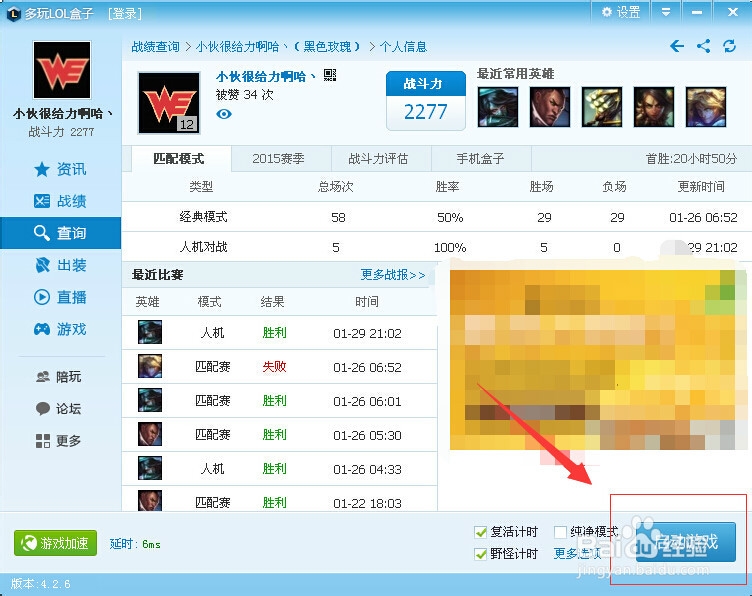752x596 pixels.
Task: Click the [登录] login link
Action: click(125, 13)
